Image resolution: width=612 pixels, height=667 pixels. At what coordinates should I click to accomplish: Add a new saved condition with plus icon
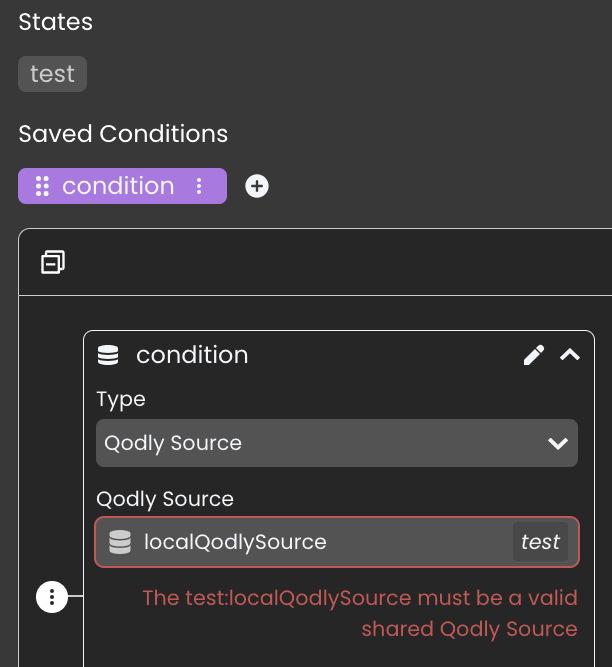pos(257,186)
